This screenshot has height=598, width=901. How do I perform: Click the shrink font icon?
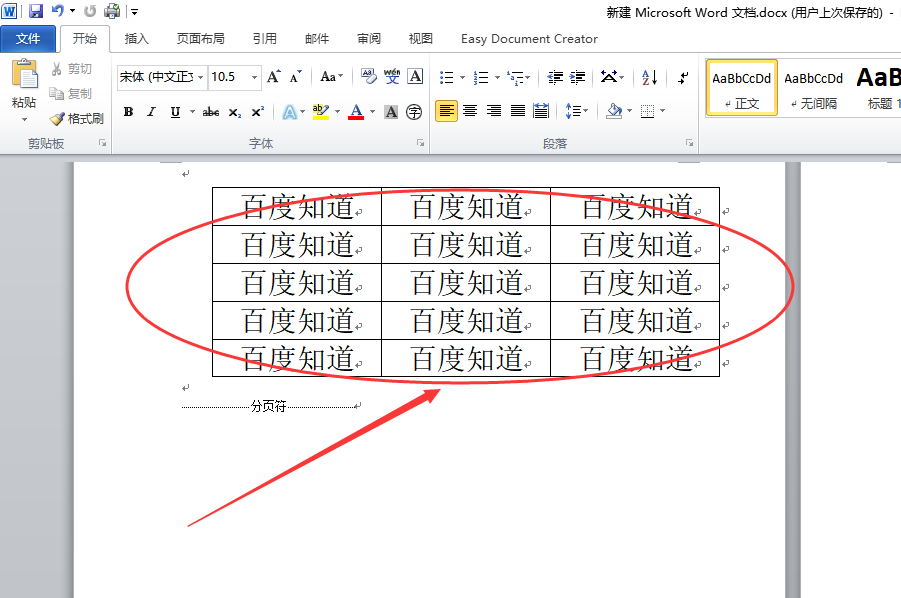coord(295,76)
